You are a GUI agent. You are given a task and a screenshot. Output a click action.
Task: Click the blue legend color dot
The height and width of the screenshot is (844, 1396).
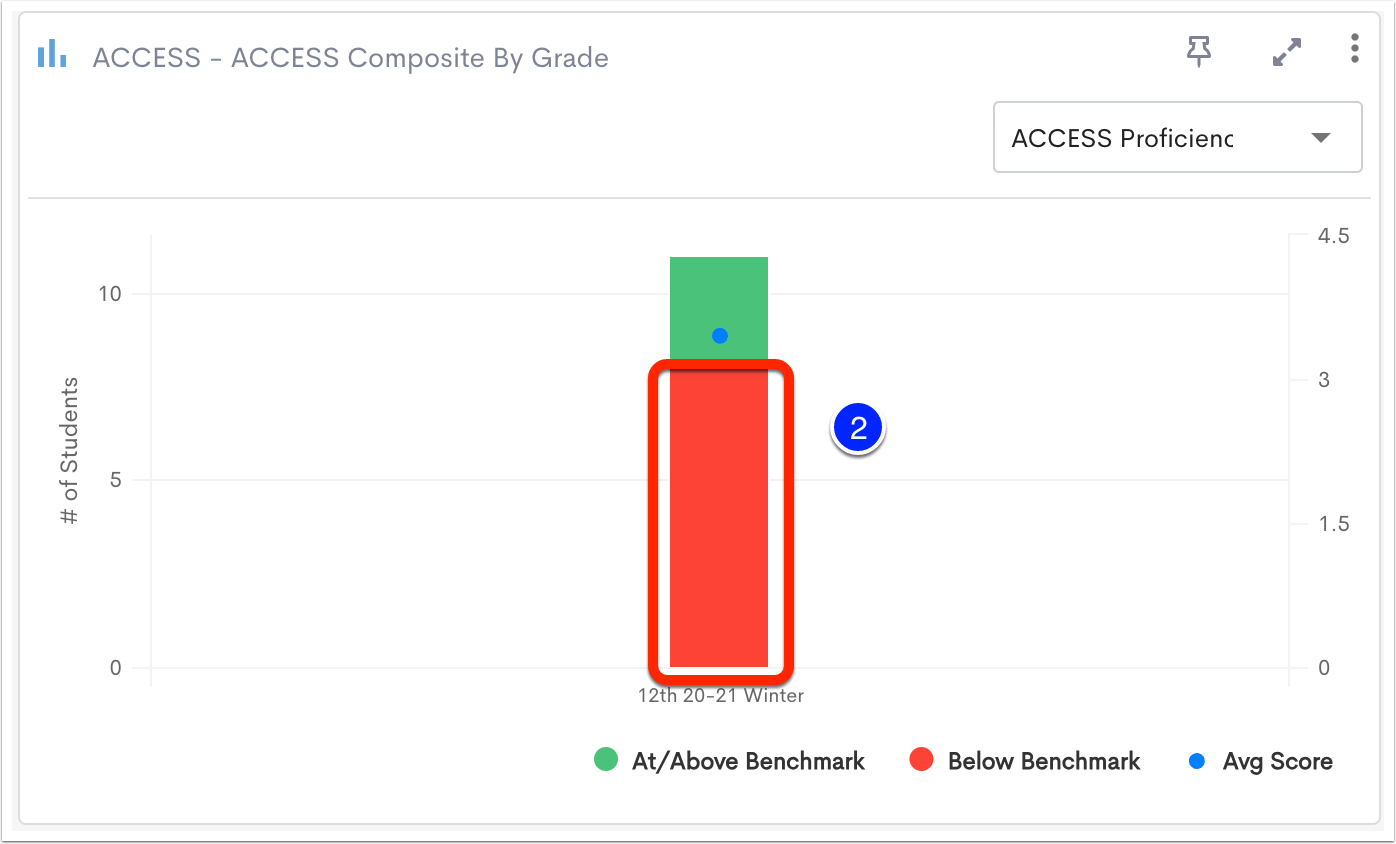coord(1197,761)
